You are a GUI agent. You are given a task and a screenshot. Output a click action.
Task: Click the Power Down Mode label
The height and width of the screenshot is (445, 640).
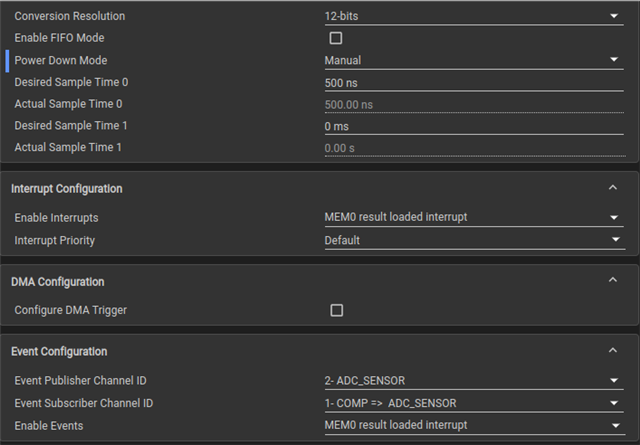click(x=61, y=60)
